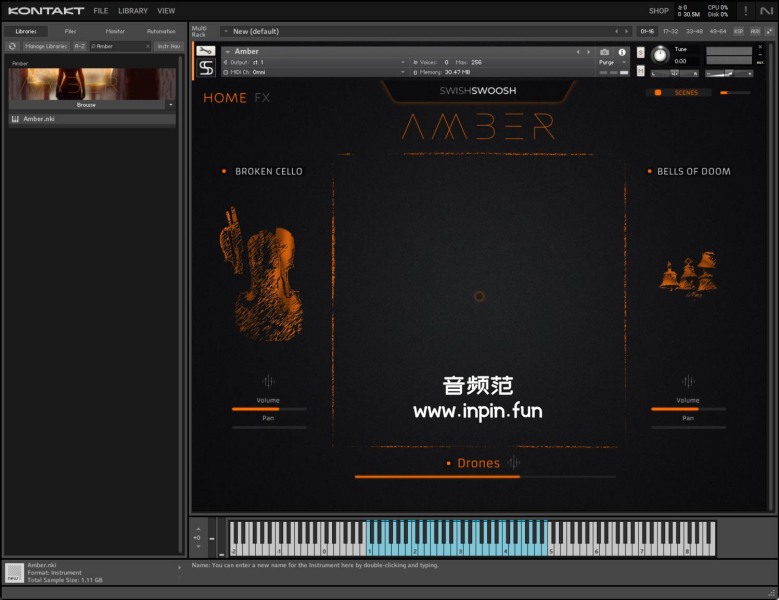Open the Purge dropdown menu
Image resolution: width=779 pixels, height=600 pixels.
pyautogui.click(x=613, y=63)
